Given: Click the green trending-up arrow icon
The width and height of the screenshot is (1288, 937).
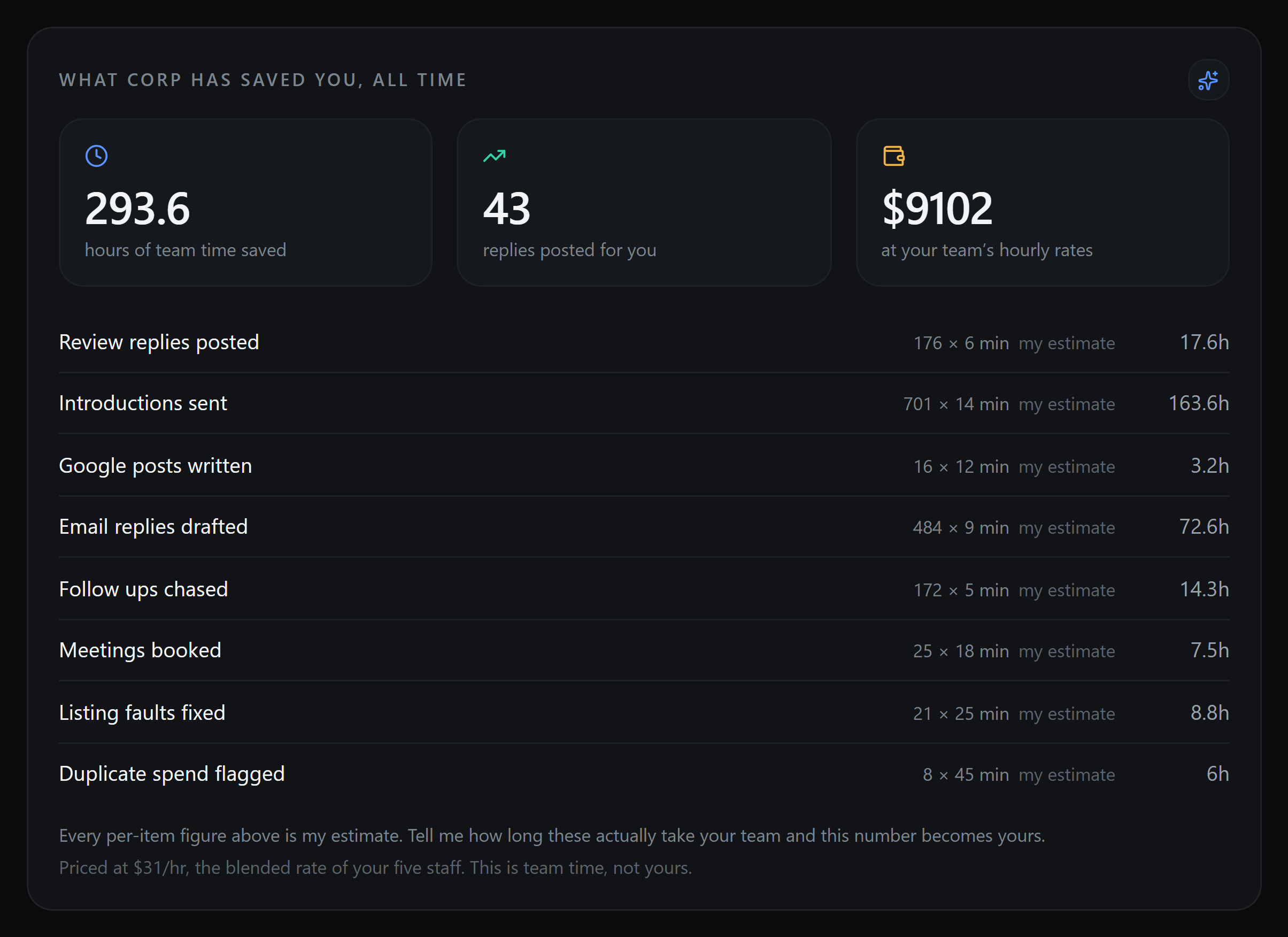Looking at the screenshot, I should pos(494,156).
